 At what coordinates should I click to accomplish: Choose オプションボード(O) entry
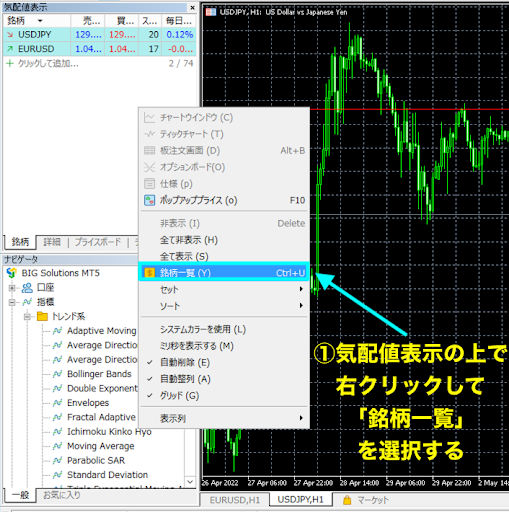pyautogui.click(x=224, y=167)
